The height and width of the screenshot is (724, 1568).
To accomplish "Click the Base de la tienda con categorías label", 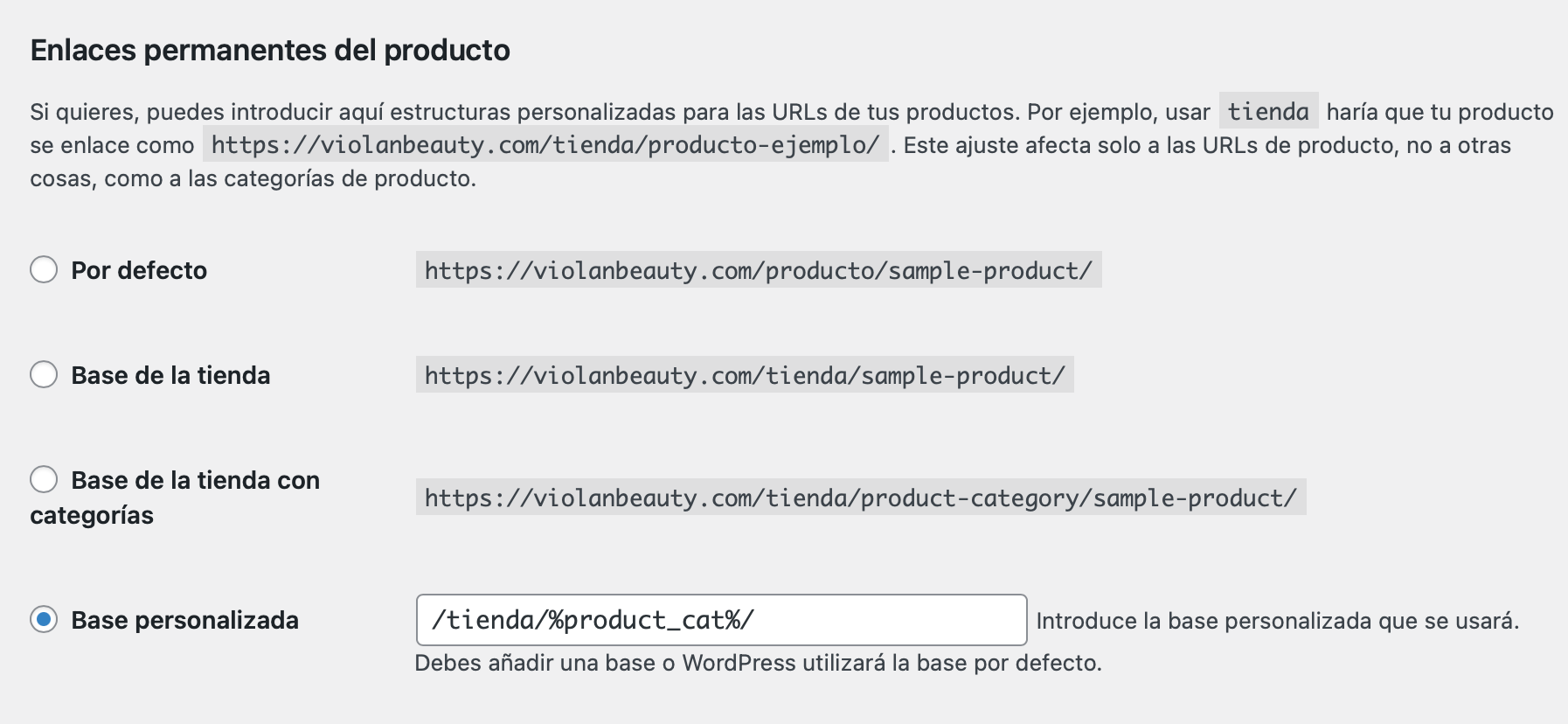I will 175,498.
